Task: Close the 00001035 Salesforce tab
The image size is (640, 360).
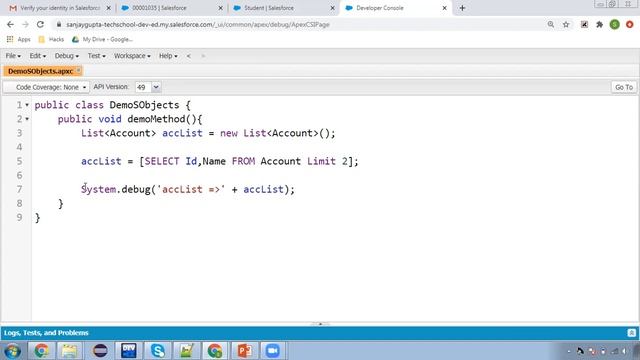Action: (x=220, y=8)
